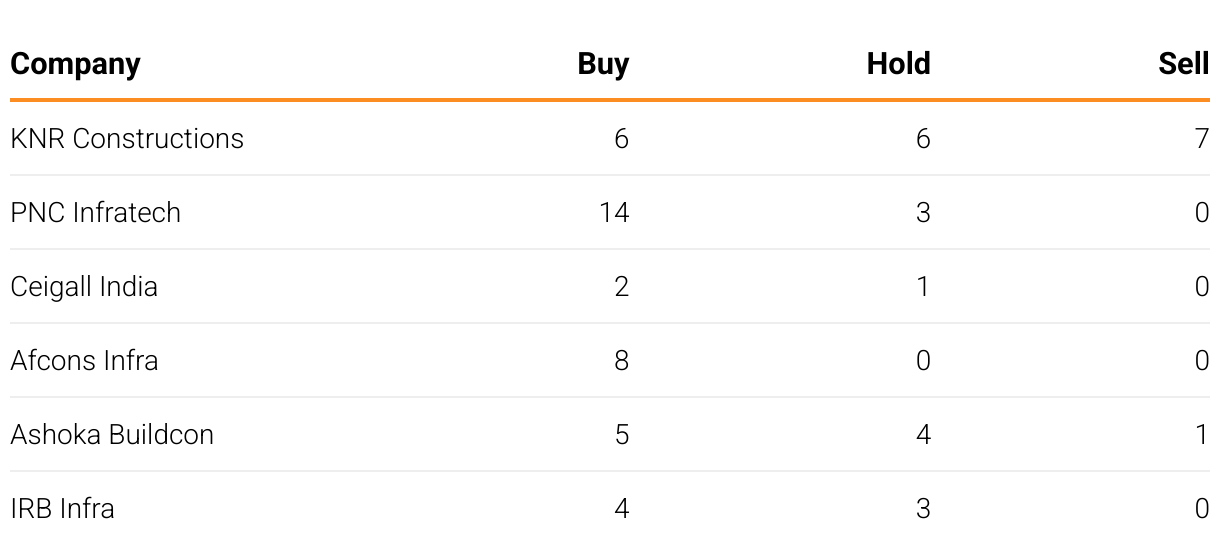Select the KNR Constructions company name
This screenshot has height=554, width=1220.
click(127, 138)
